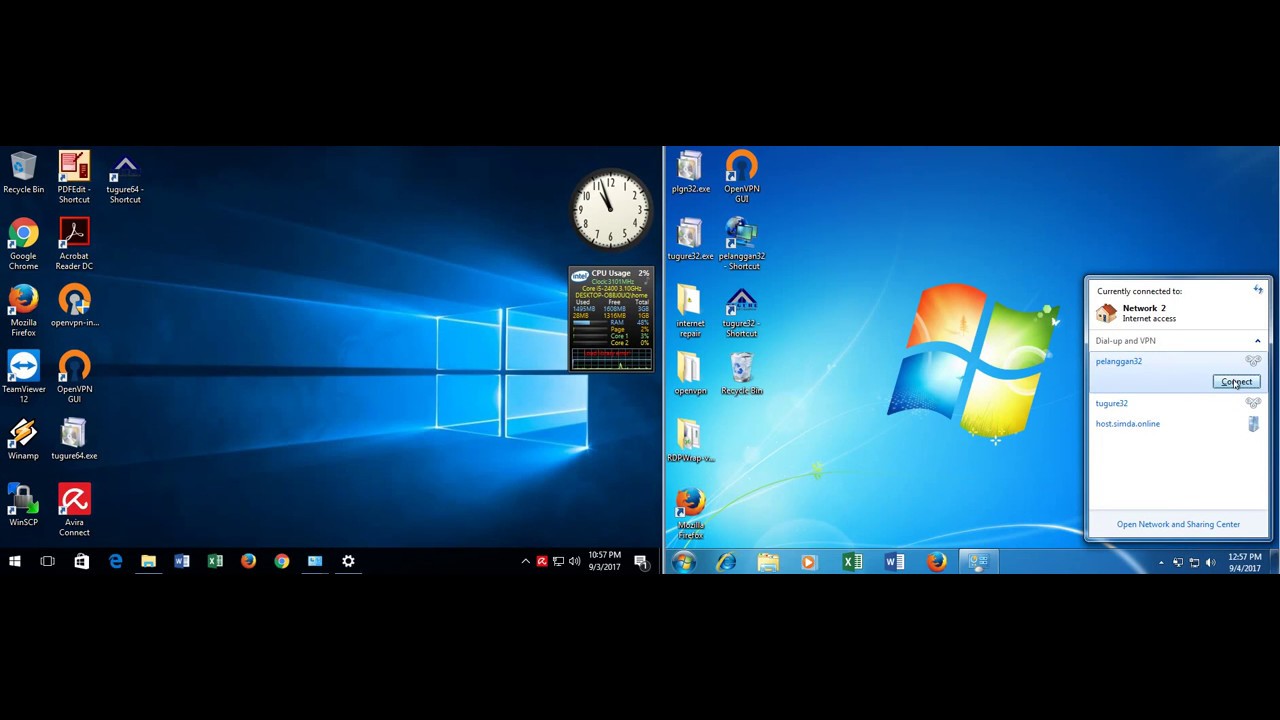Refresh the network list icon
This screenshot has width=1280, height=720.
pos(1258,290)
